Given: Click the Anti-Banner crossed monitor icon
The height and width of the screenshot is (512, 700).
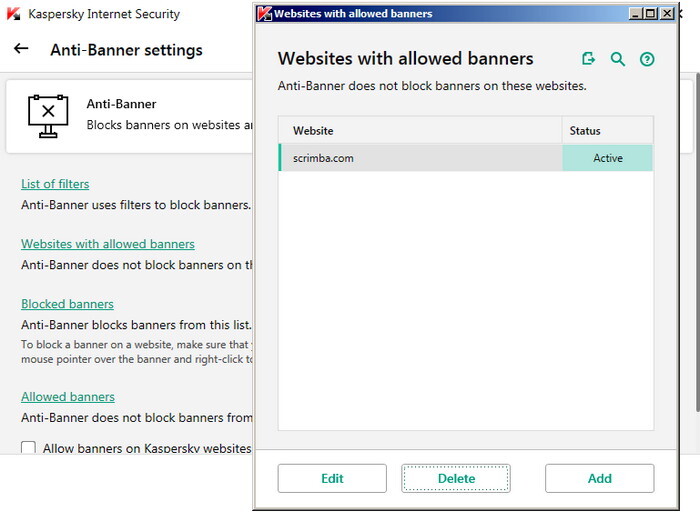Looking at the screenshot, I should coord(48,116).
